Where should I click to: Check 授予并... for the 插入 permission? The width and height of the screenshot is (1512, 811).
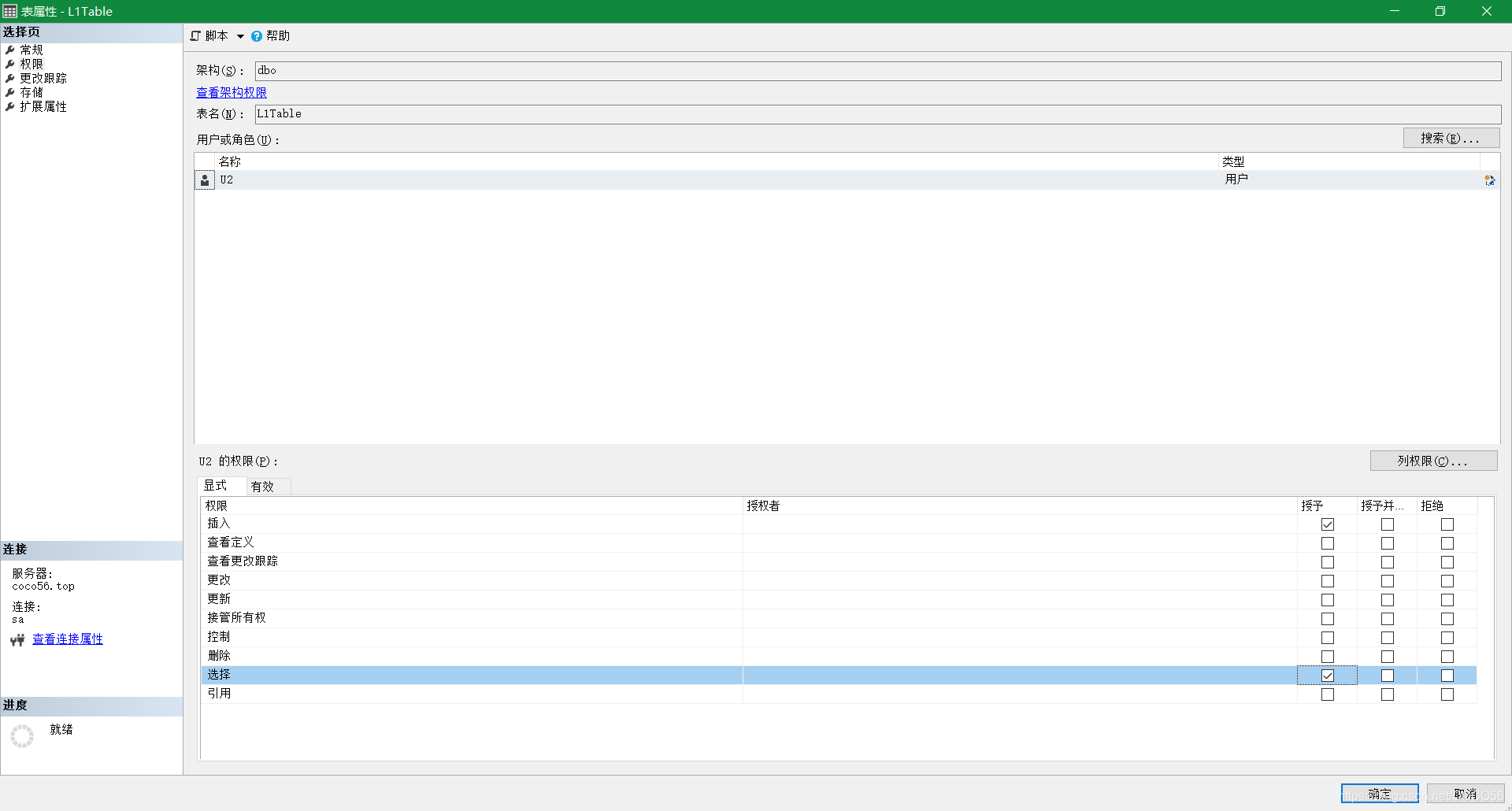[1388, 524]
